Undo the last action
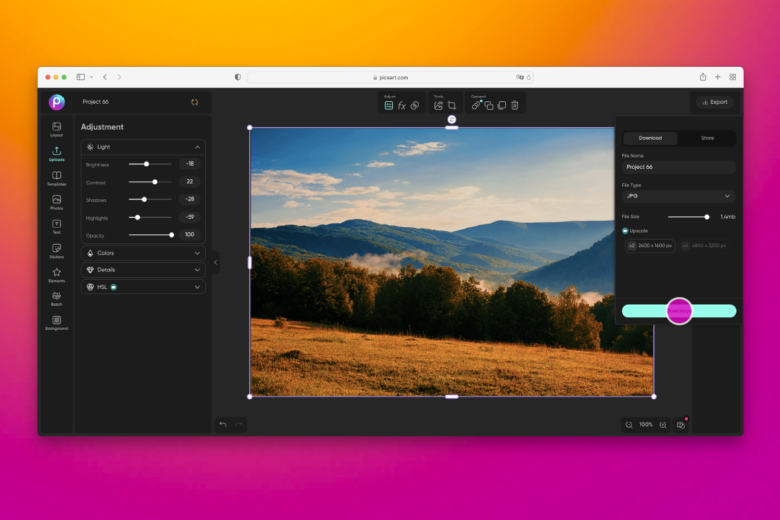 [223, 424]
